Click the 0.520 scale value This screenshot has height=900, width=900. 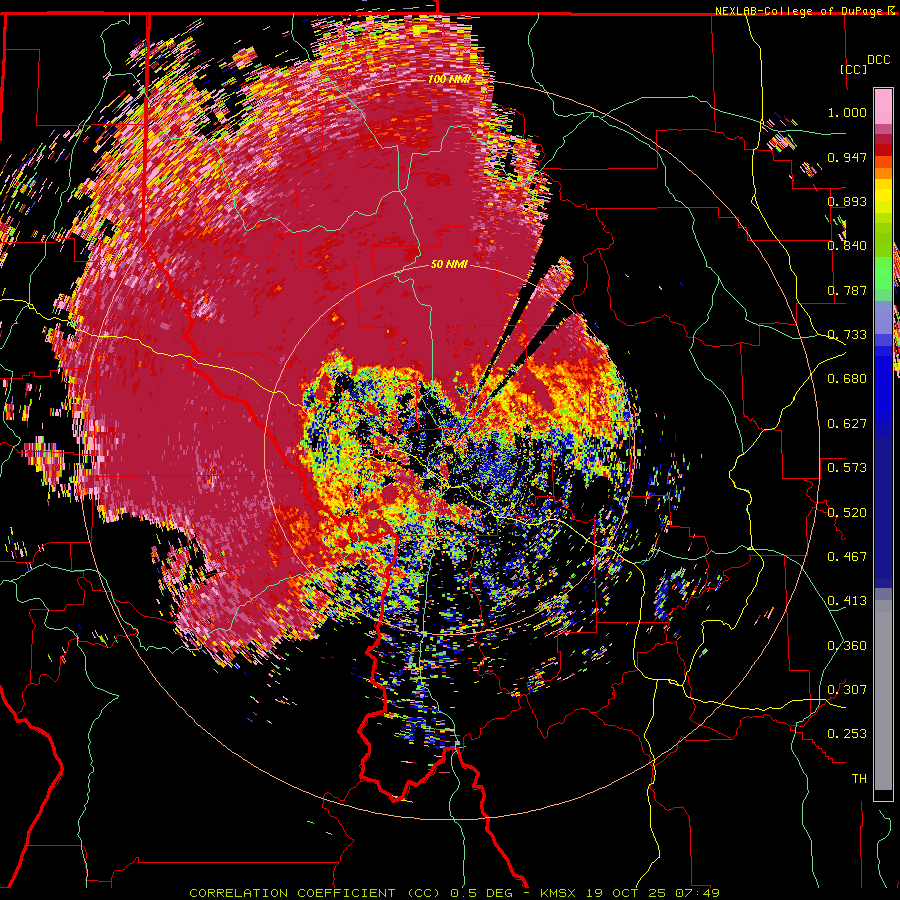[847, 513]
